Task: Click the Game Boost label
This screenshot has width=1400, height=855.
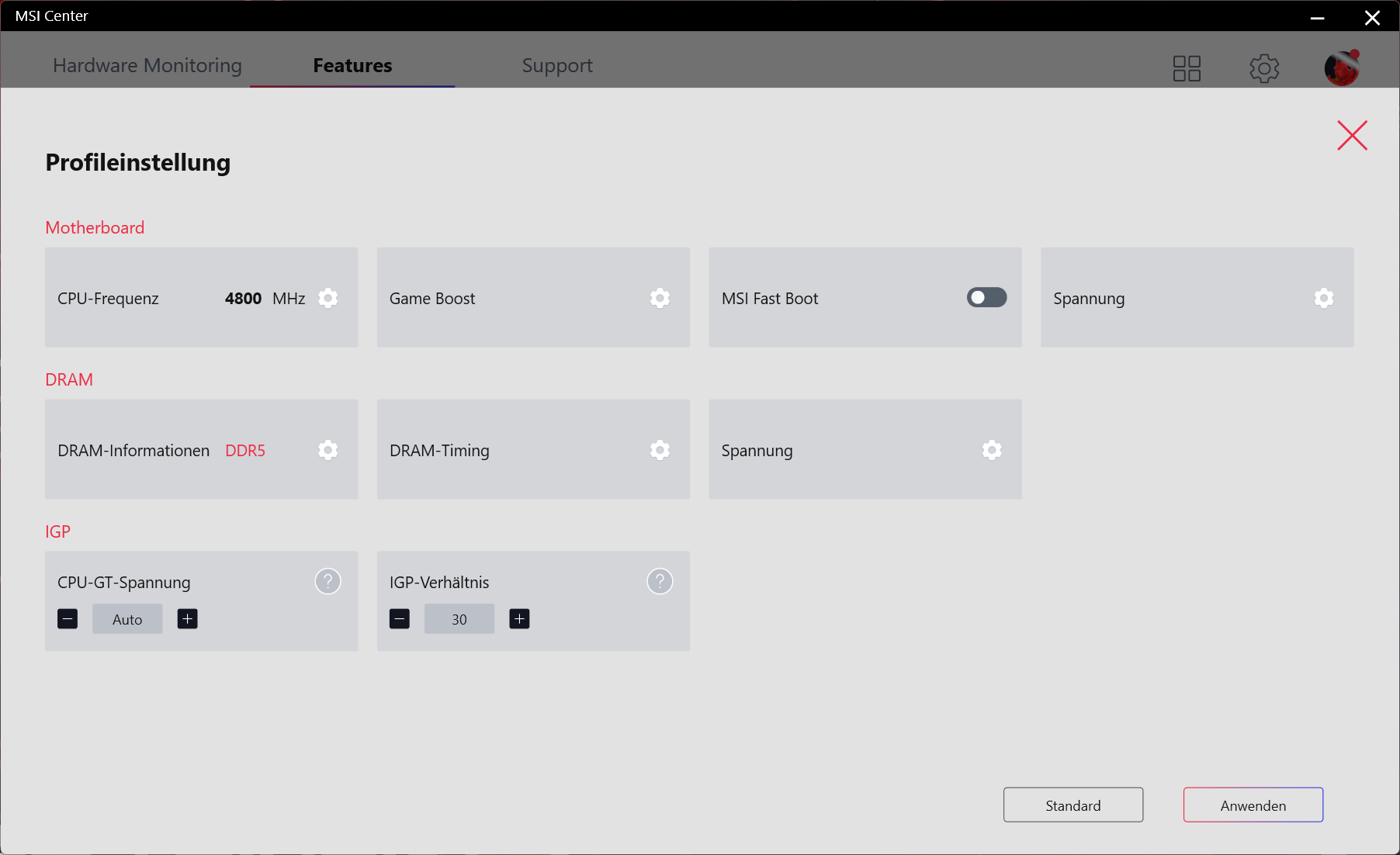Action: click(432, 299)
